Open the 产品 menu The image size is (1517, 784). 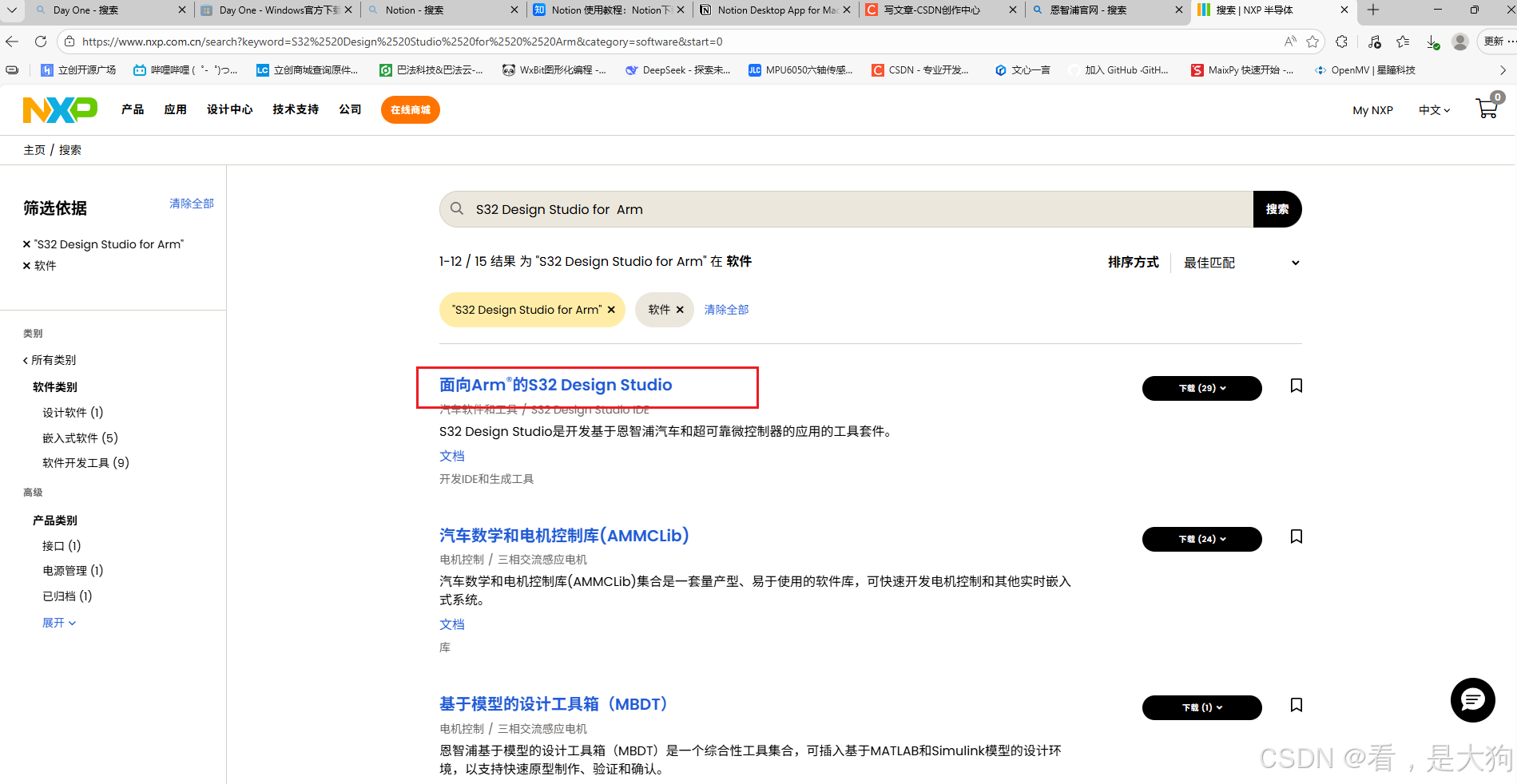pos(133,109)
